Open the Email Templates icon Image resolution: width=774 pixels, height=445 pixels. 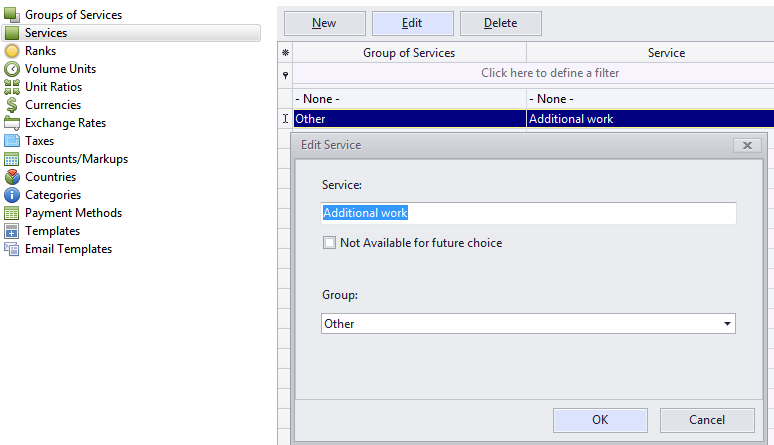coord(12,249)
